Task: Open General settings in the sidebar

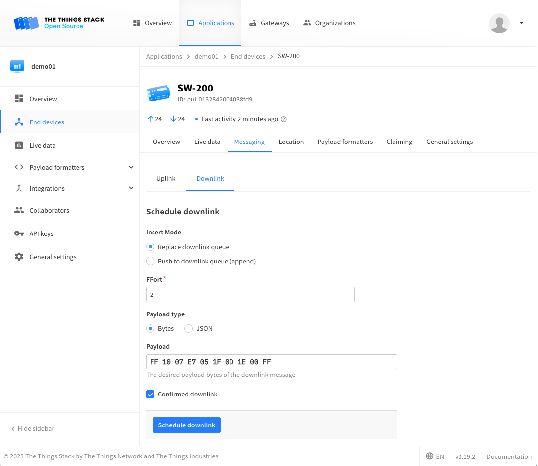Action: [x=70, y=257]
